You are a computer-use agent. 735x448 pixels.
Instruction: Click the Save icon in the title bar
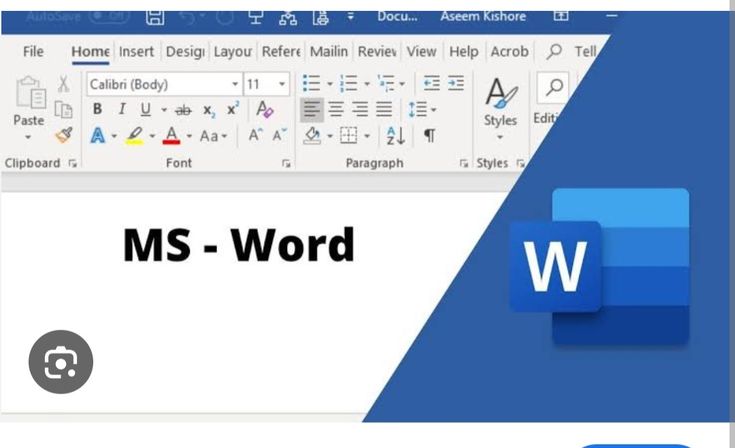155,17
